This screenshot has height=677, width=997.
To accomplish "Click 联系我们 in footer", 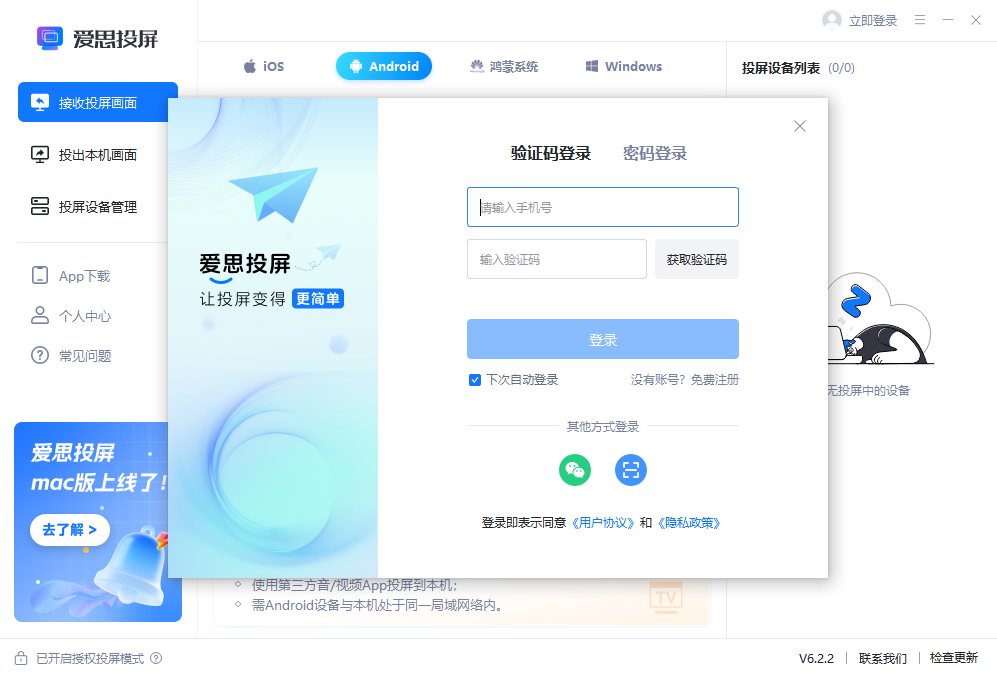I will [883, 659].
